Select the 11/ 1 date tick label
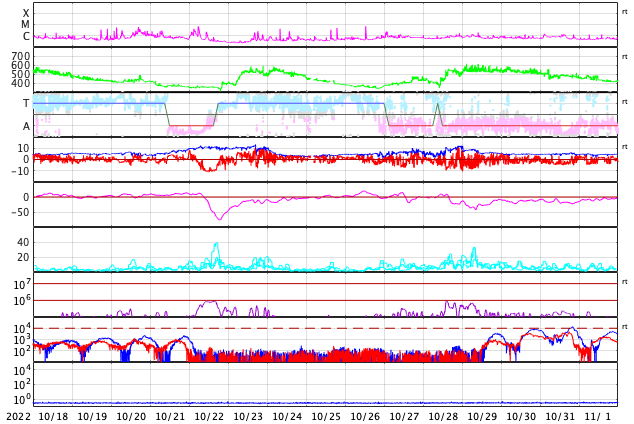Viewport: 634px width, 424px height. coord(598,416)
